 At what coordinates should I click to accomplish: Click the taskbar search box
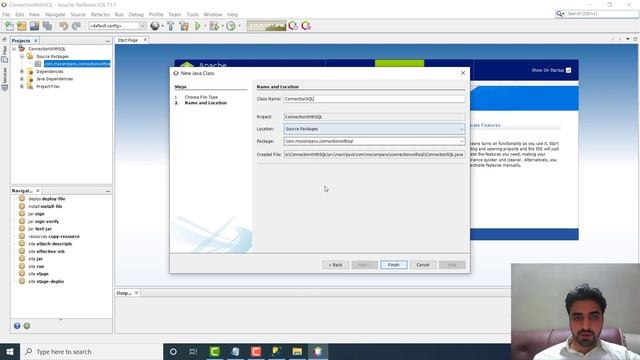(x=92, y=351)
